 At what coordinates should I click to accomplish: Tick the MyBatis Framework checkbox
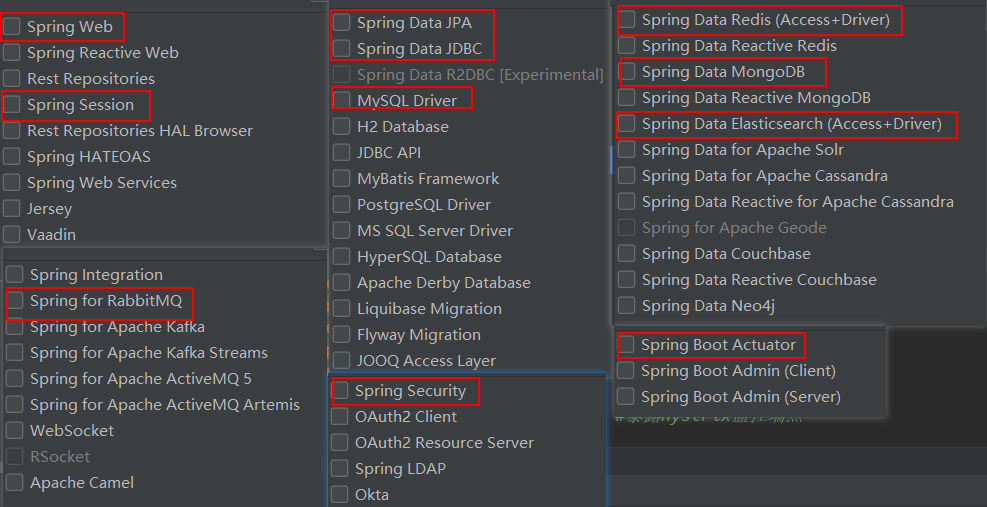click(x=342, y=178)
